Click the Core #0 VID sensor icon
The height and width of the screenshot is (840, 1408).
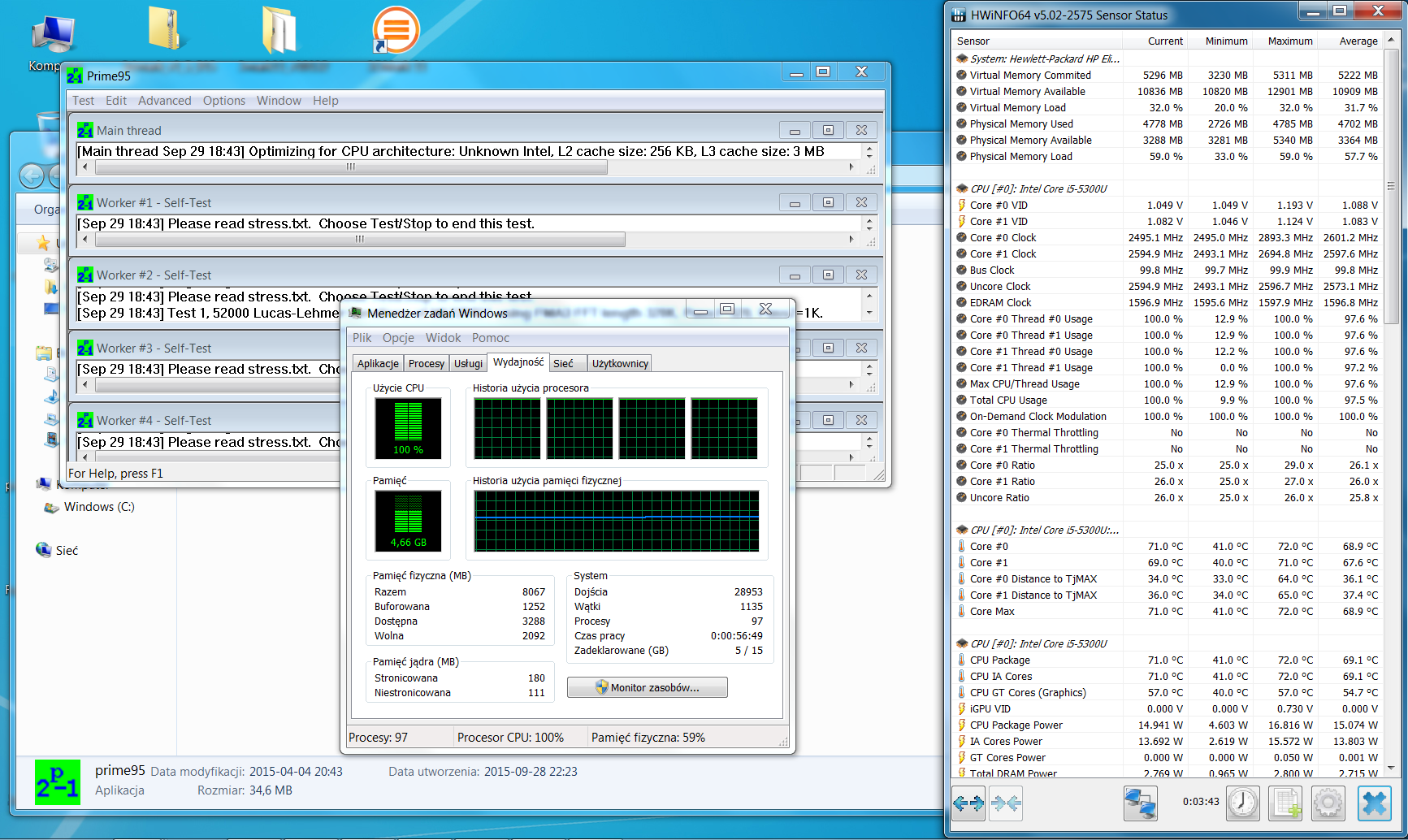pos(962,206)
